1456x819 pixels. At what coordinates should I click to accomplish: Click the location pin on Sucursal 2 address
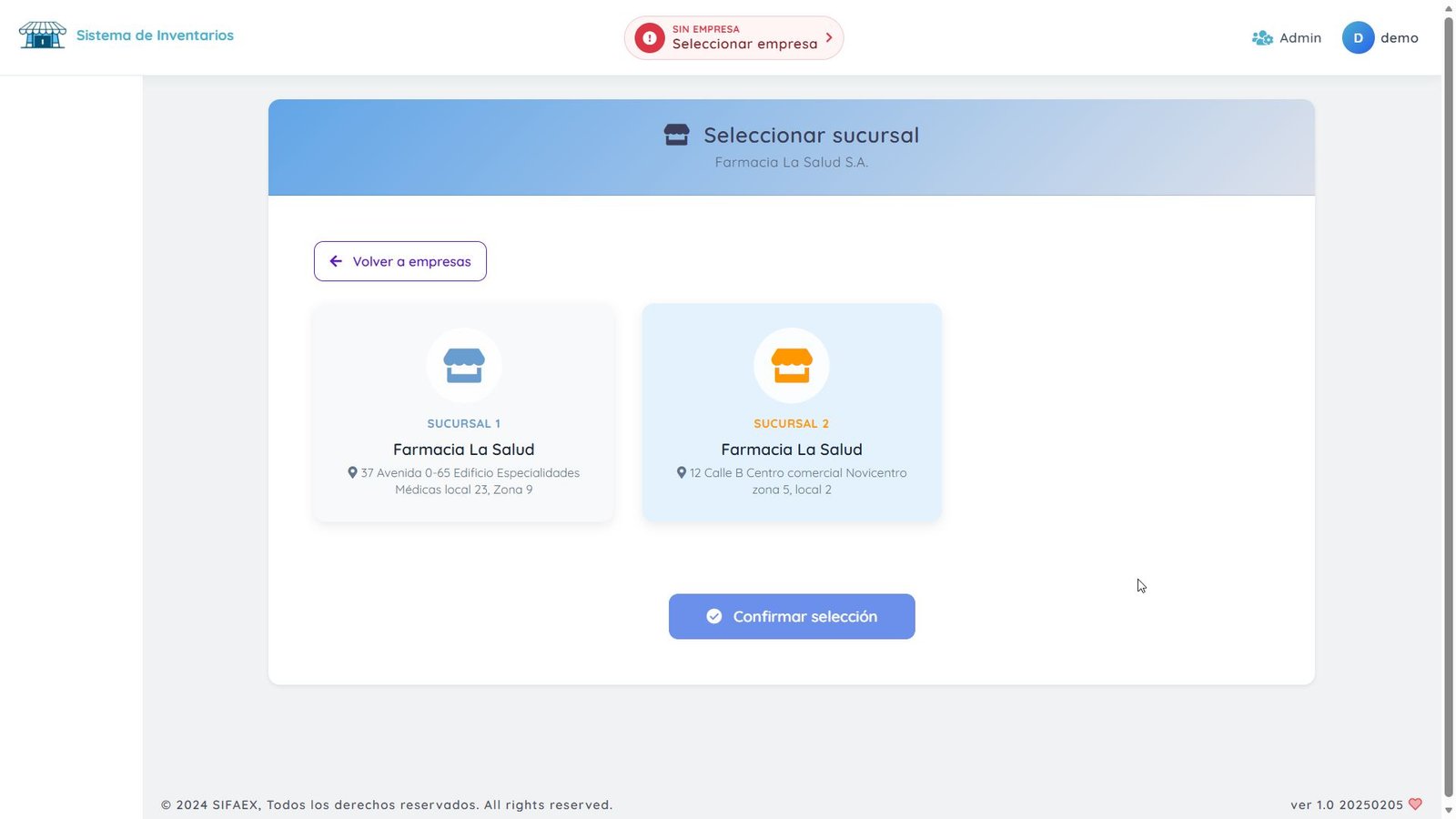point(681,472)
